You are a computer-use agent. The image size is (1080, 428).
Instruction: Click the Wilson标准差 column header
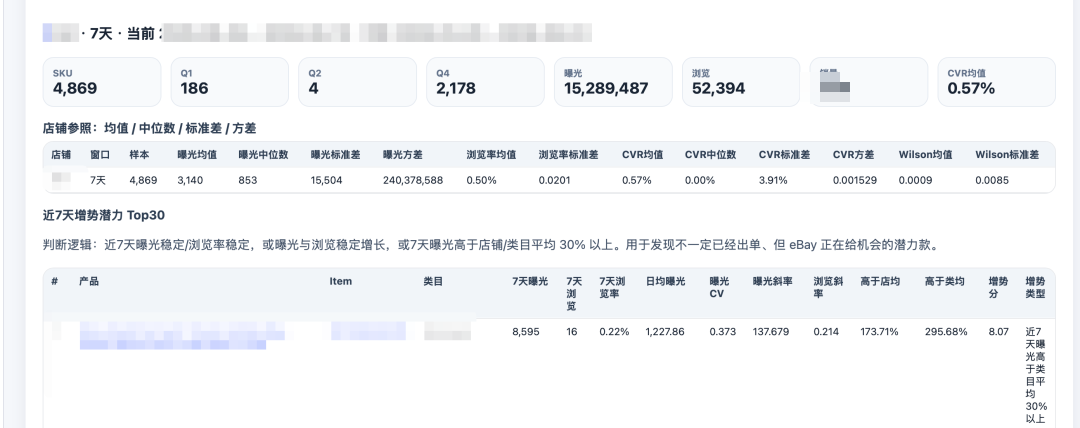(x=1007, y=155)
